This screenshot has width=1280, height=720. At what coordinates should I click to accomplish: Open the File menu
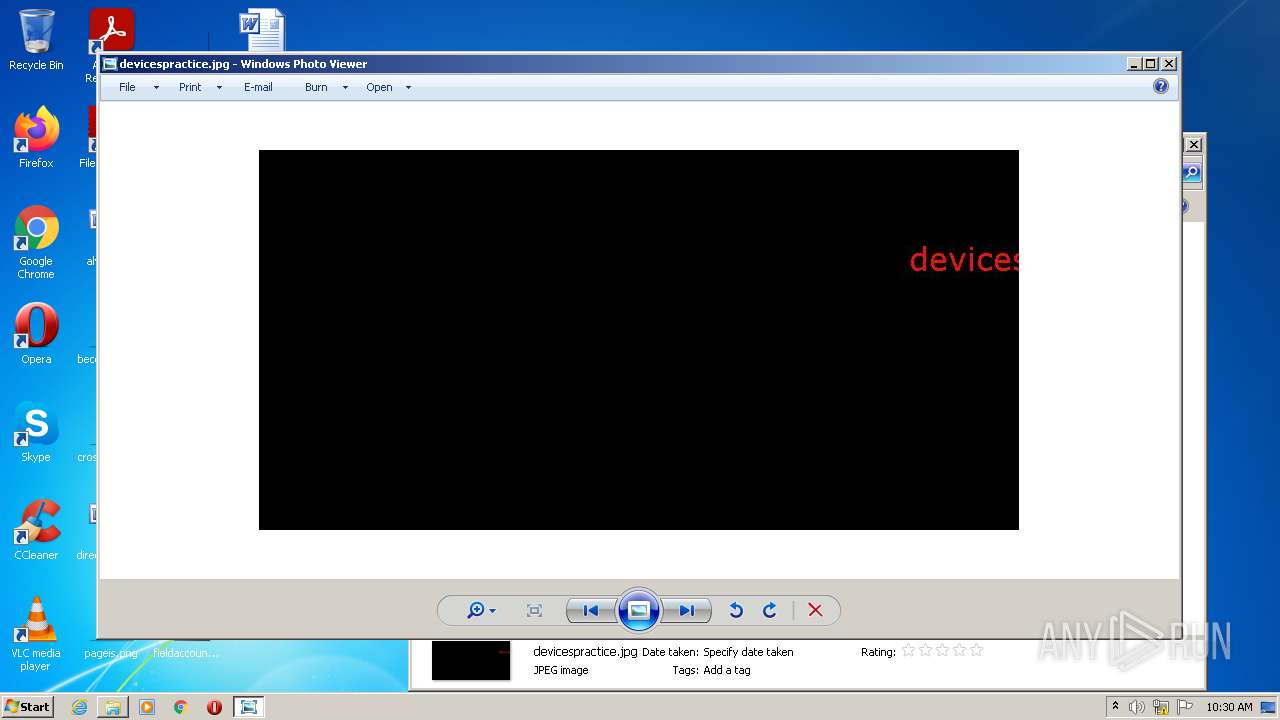point(127,87)
